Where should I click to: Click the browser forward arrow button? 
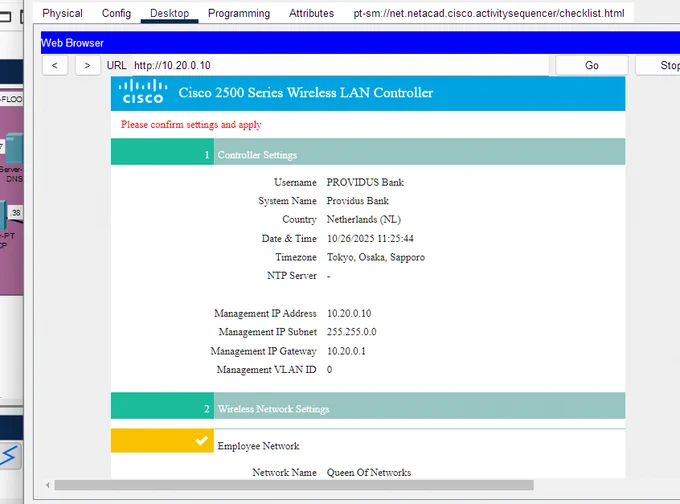coord(87,65)
